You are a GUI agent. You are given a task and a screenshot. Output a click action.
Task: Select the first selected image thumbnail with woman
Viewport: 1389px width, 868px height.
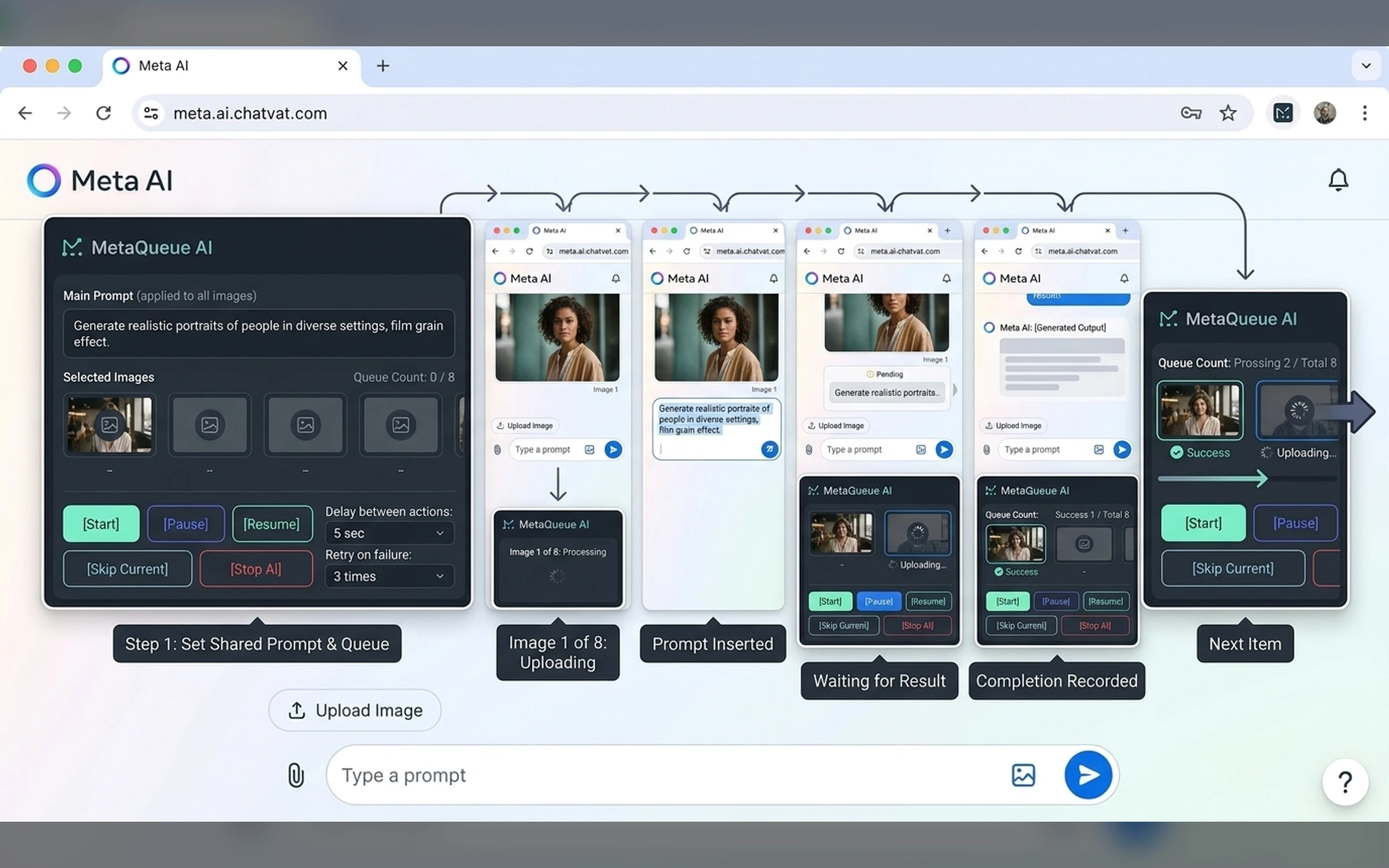109,425
